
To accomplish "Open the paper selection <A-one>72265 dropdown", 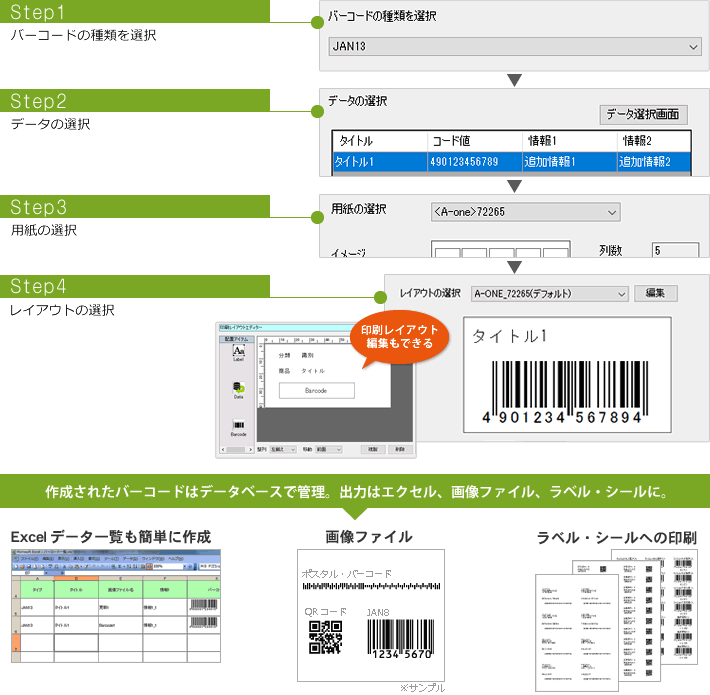I will 525,212.
